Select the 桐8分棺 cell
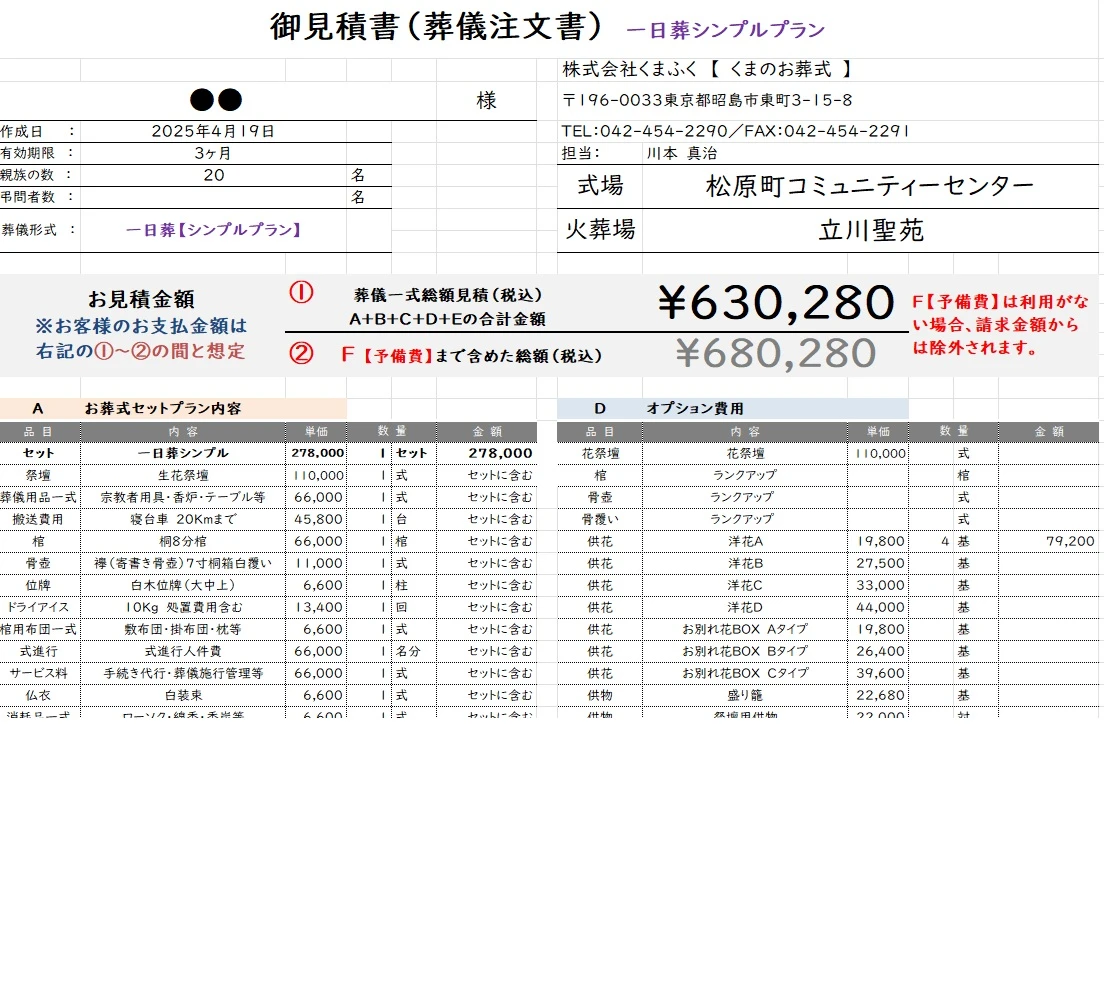1104x992 pixels. click(x=183, y=541)
